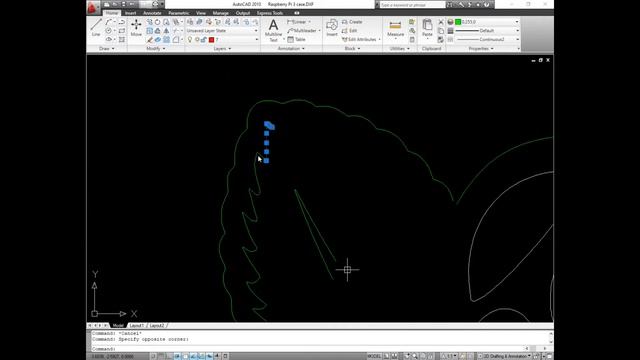Toggle Grid Display in status bar
The image size is (640, 360).
click(x=161, y=356)
